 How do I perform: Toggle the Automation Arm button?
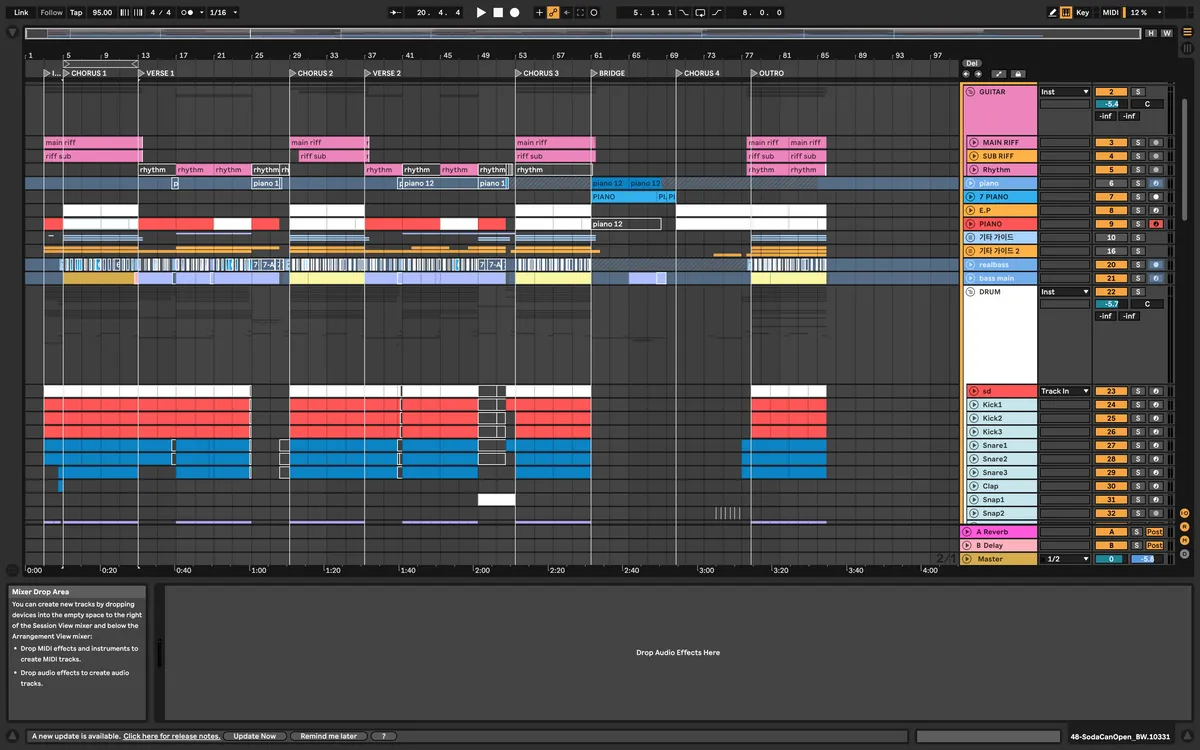click(x=553, y=13)
